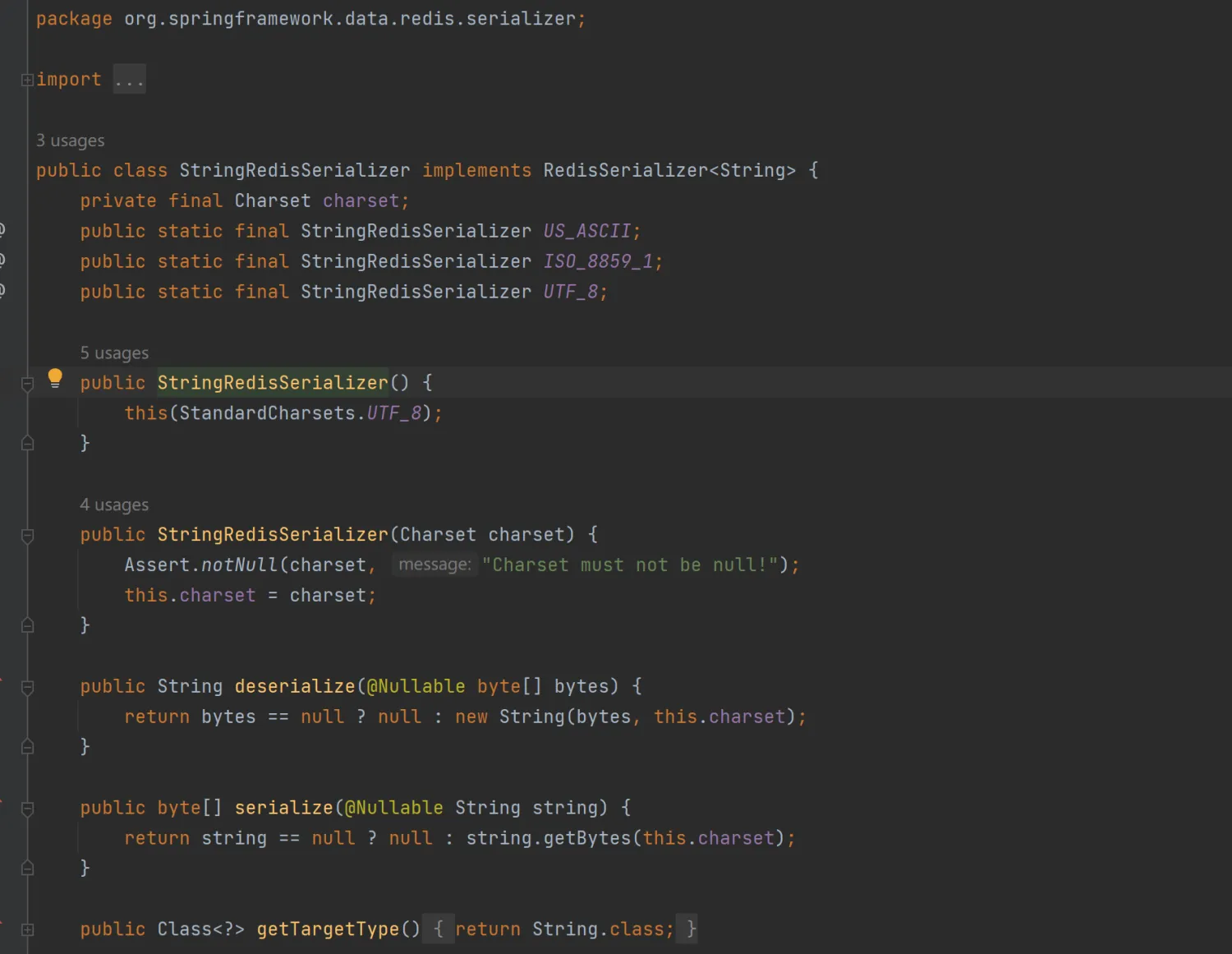Click the message parameter name hint
This screenshot has width=1232, height=954.
click(x=434, y=565)
